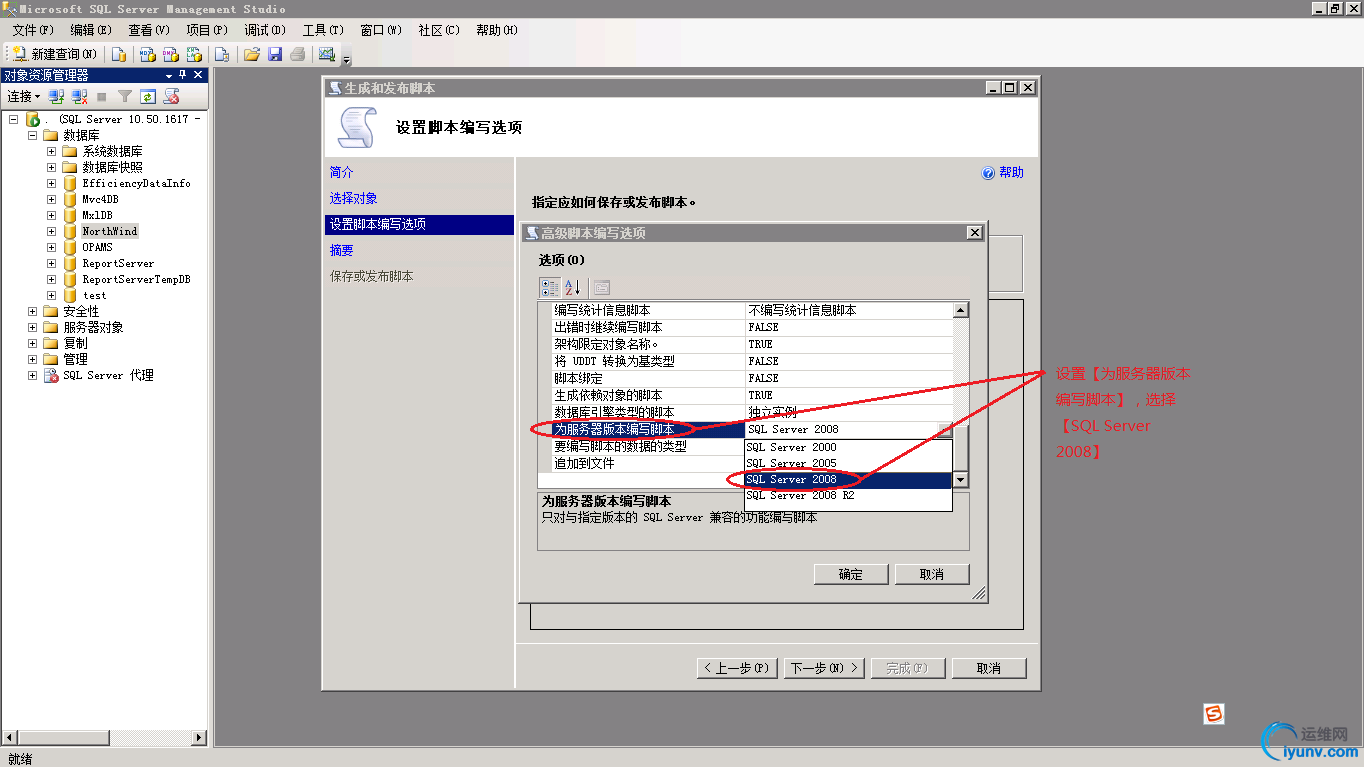The width and height of the screenshot is (1364, 768).
Task: Select SQL Server 2008 R2 option
Action: pyautogui.click(x=848, y=495)
